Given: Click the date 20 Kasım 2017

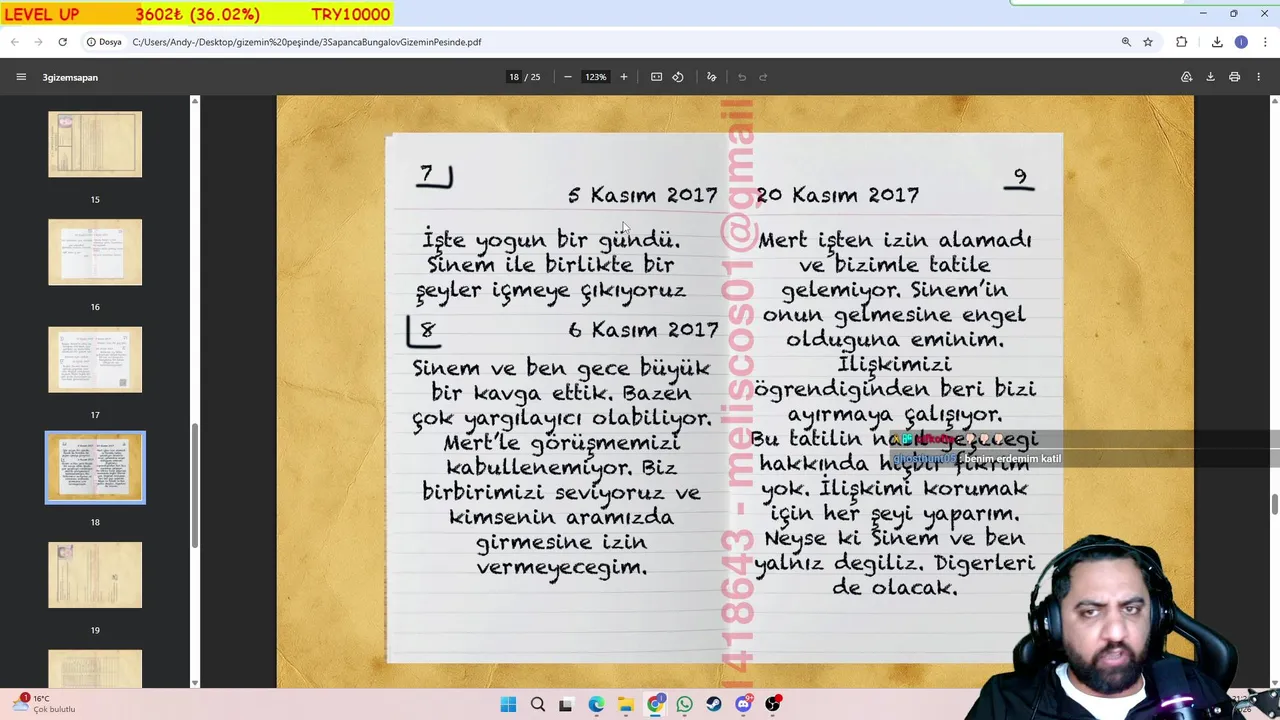Looking at the screenshot, I should (x=838, y=195).
